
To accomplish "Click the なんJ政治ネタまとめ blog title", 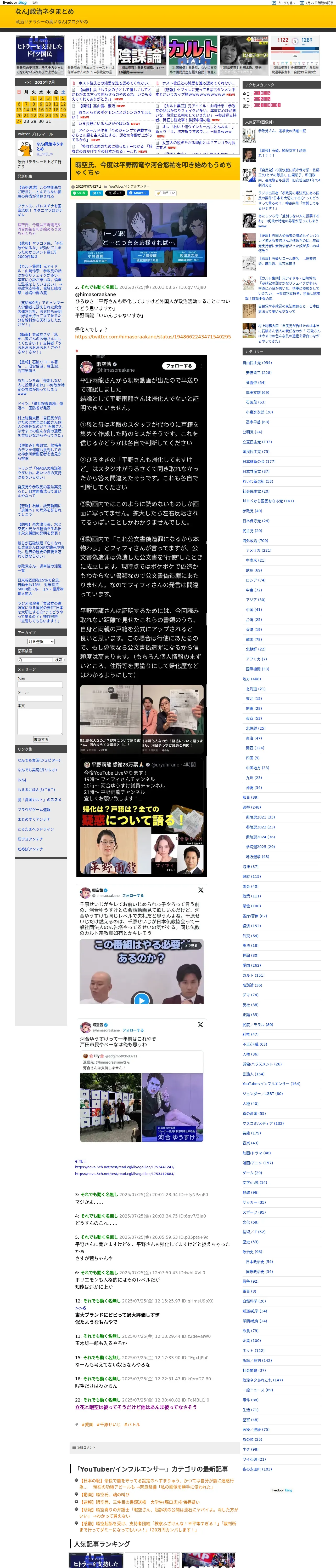I will tap(44, 11).
